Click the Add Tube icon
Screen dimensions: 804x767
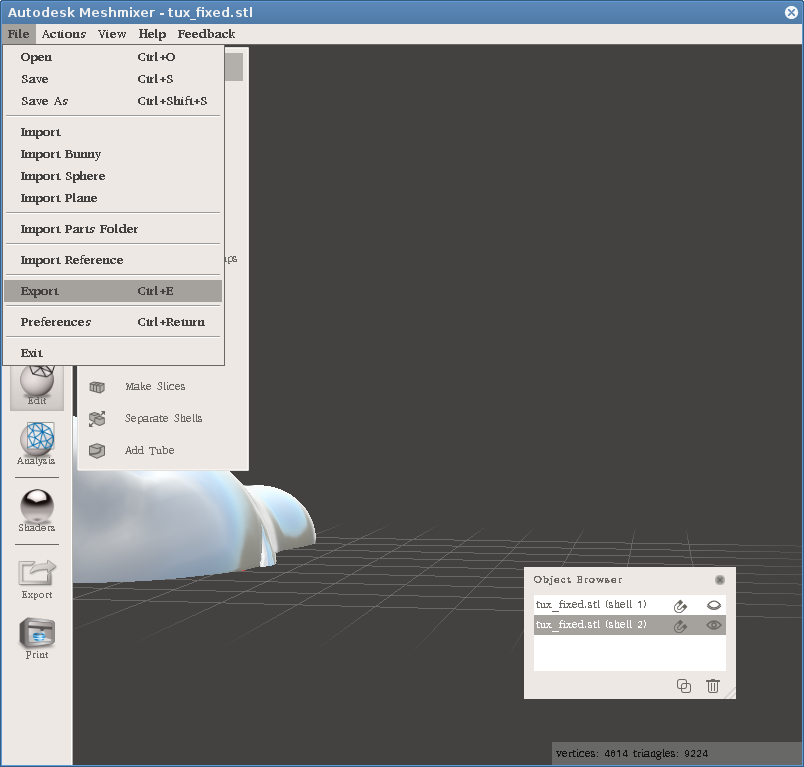click(x=97, y=450)
